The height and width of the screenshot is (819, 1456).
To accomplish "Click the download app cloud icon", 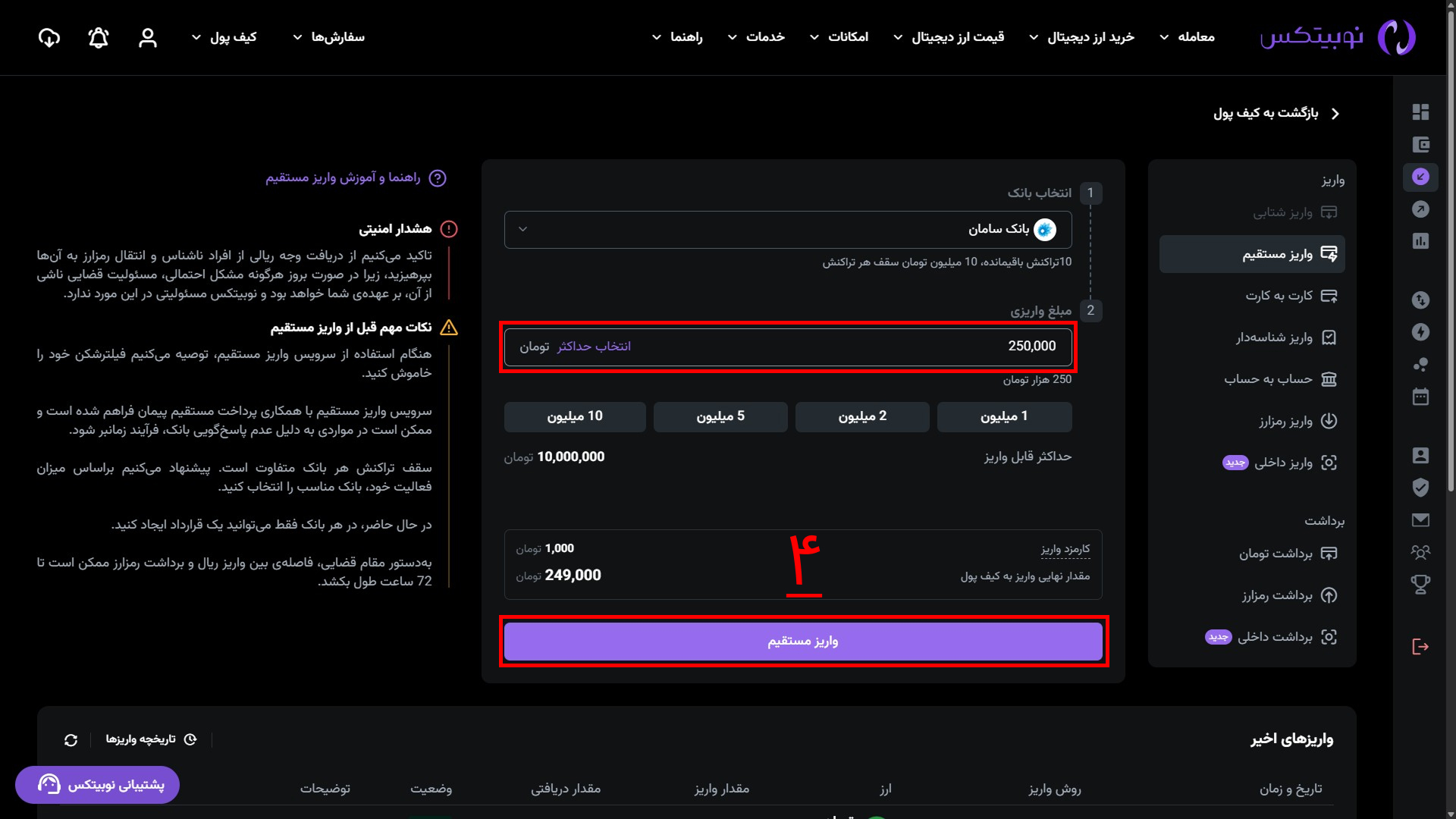I will click(x=49, y=38).
